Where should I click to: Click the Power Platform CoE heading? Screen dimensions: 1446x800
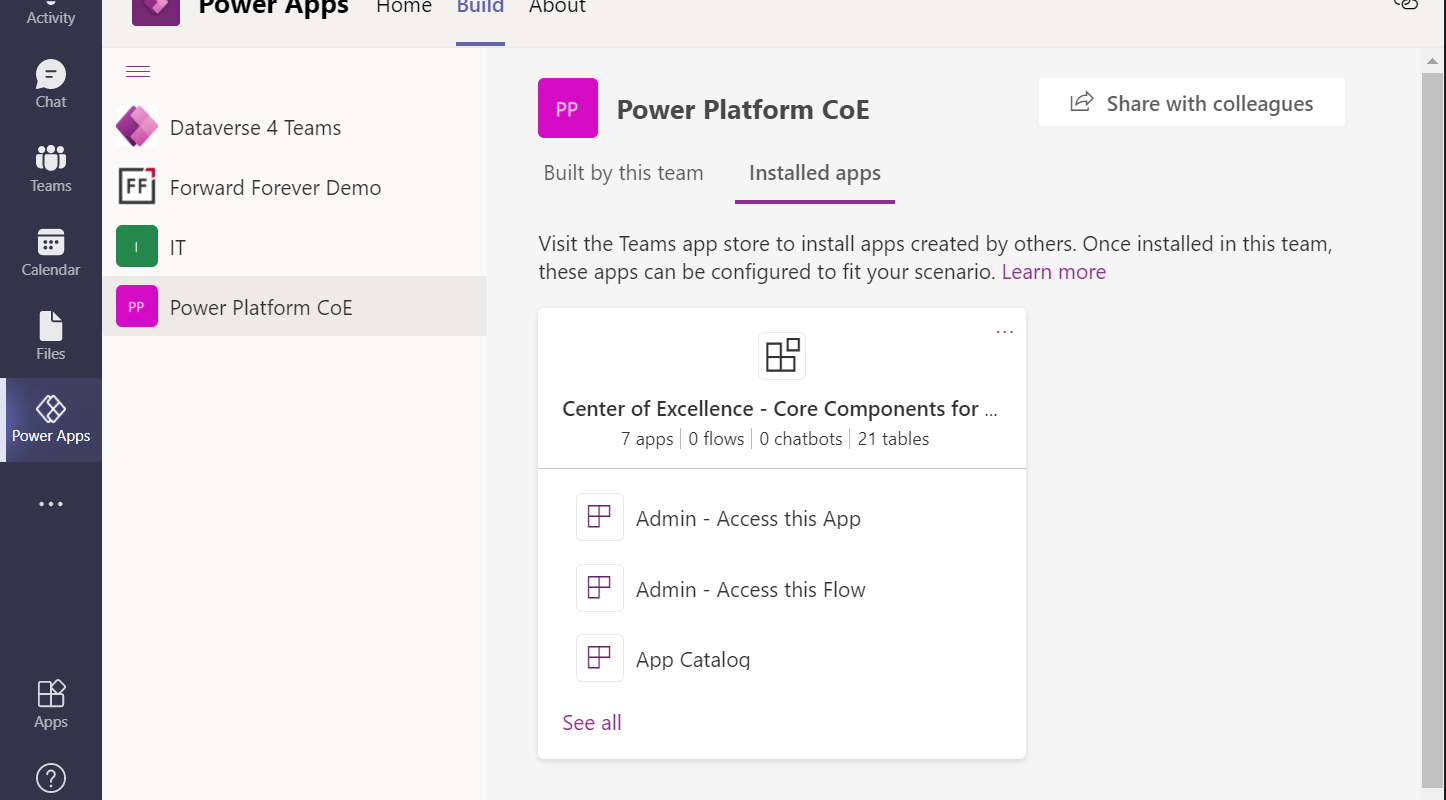point(743,109)
